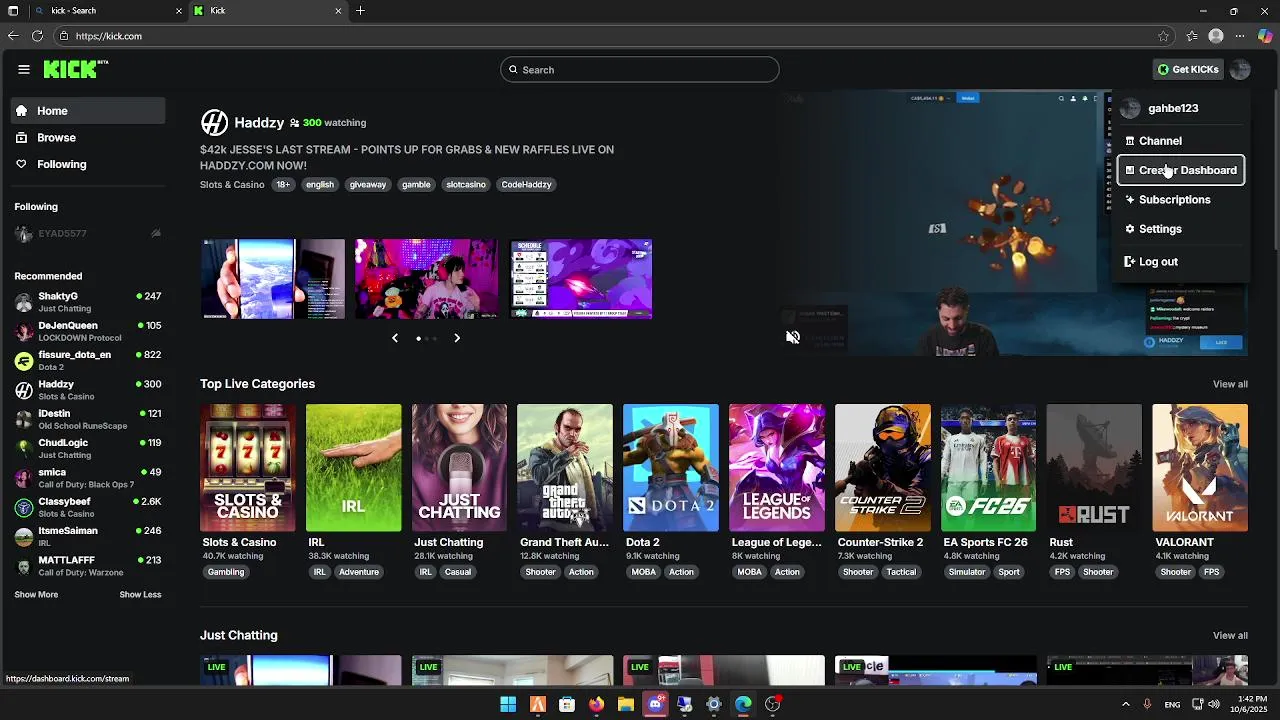The width and height of the screenshot is (1280, 720).
Task: Show previous featured stream arrow
Action: pos(395,338)
